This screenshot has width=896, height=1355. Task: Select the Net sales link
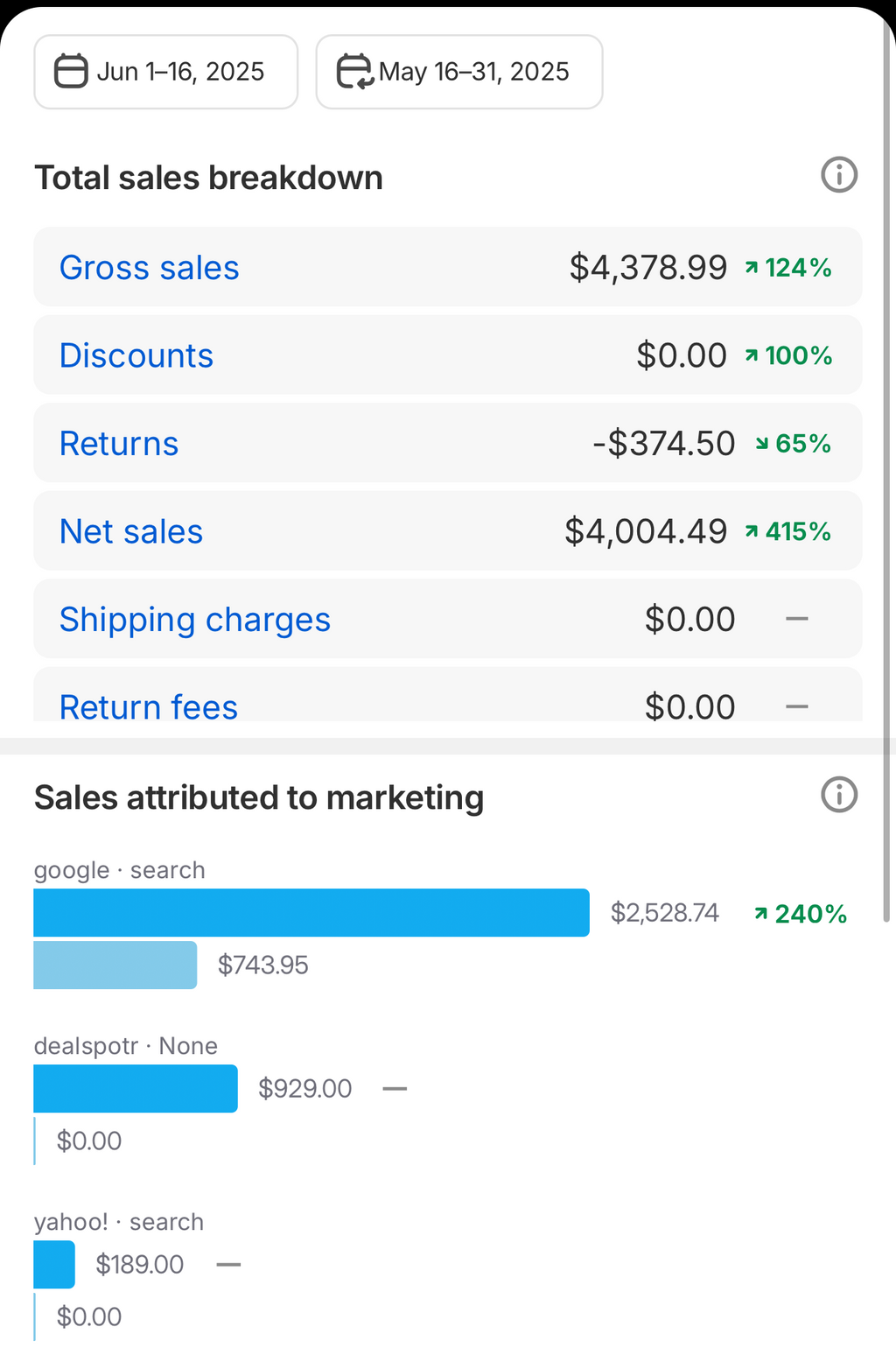coord(130,530)
